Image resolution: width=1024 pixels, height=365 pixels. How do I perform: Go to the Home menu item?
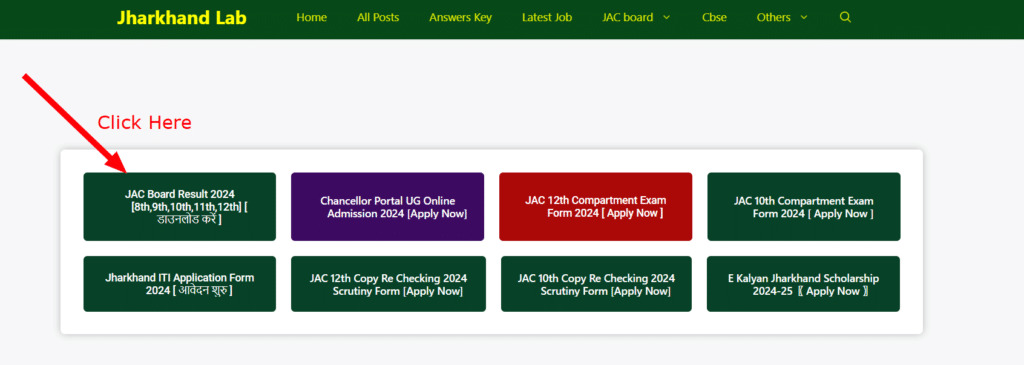[x=312, y=18]
